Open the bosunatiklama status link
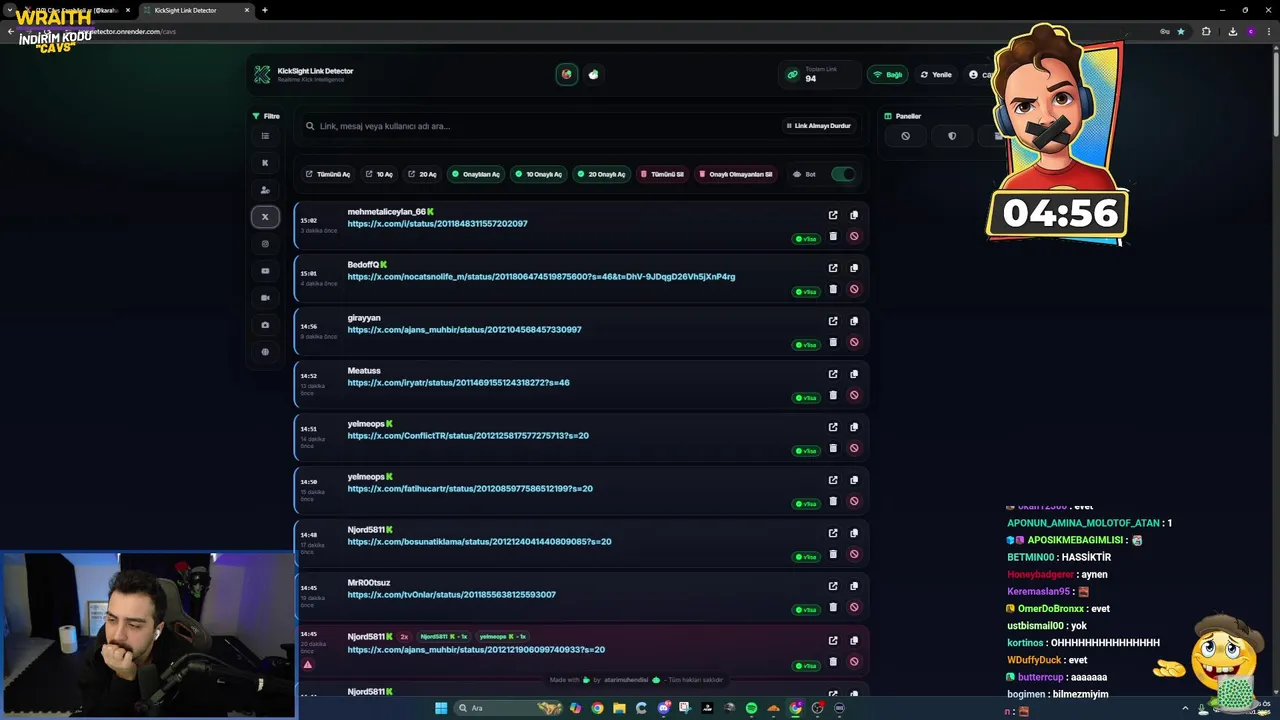Viewport: 1280px width, 720px height. (479, 541)
